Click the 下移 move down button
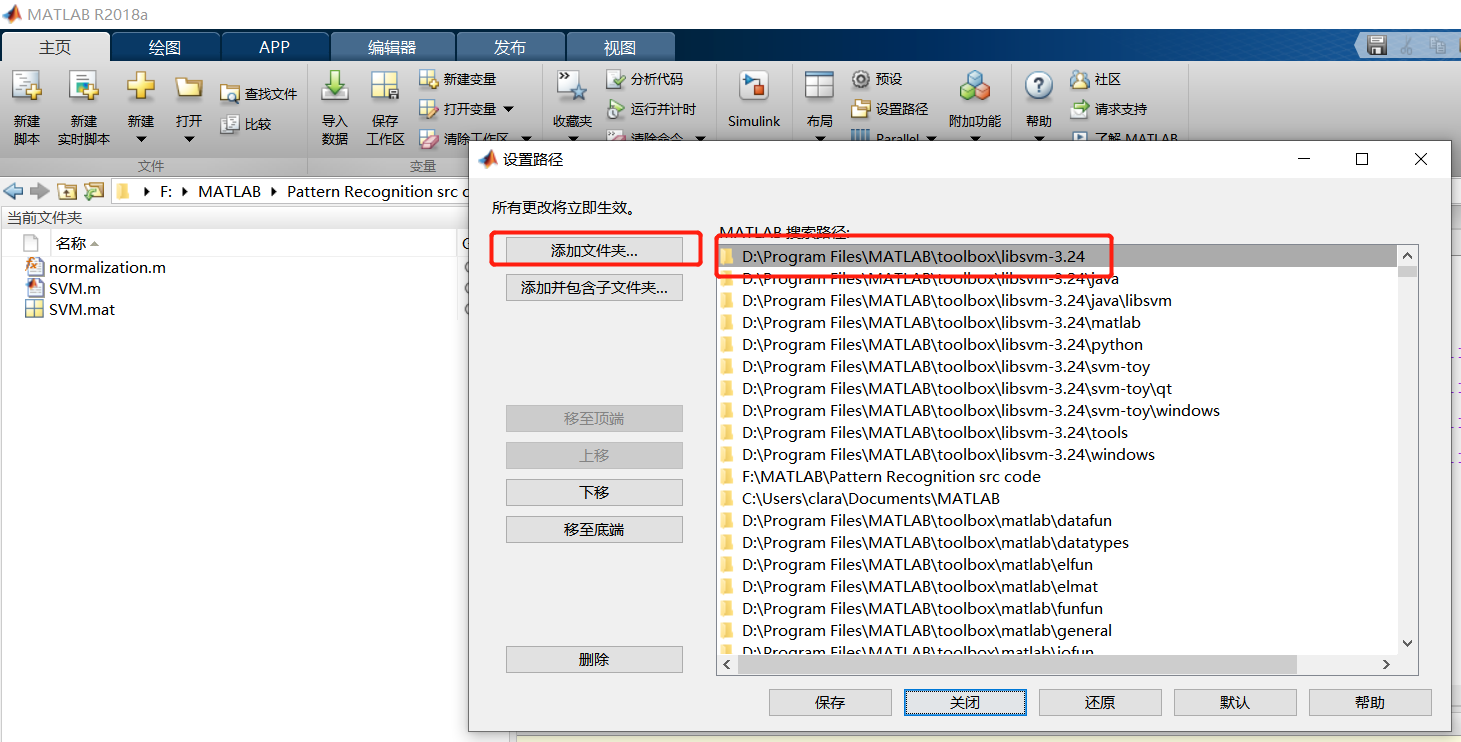The width and height of the screenshot is (1461, 742). click(594, 492)
